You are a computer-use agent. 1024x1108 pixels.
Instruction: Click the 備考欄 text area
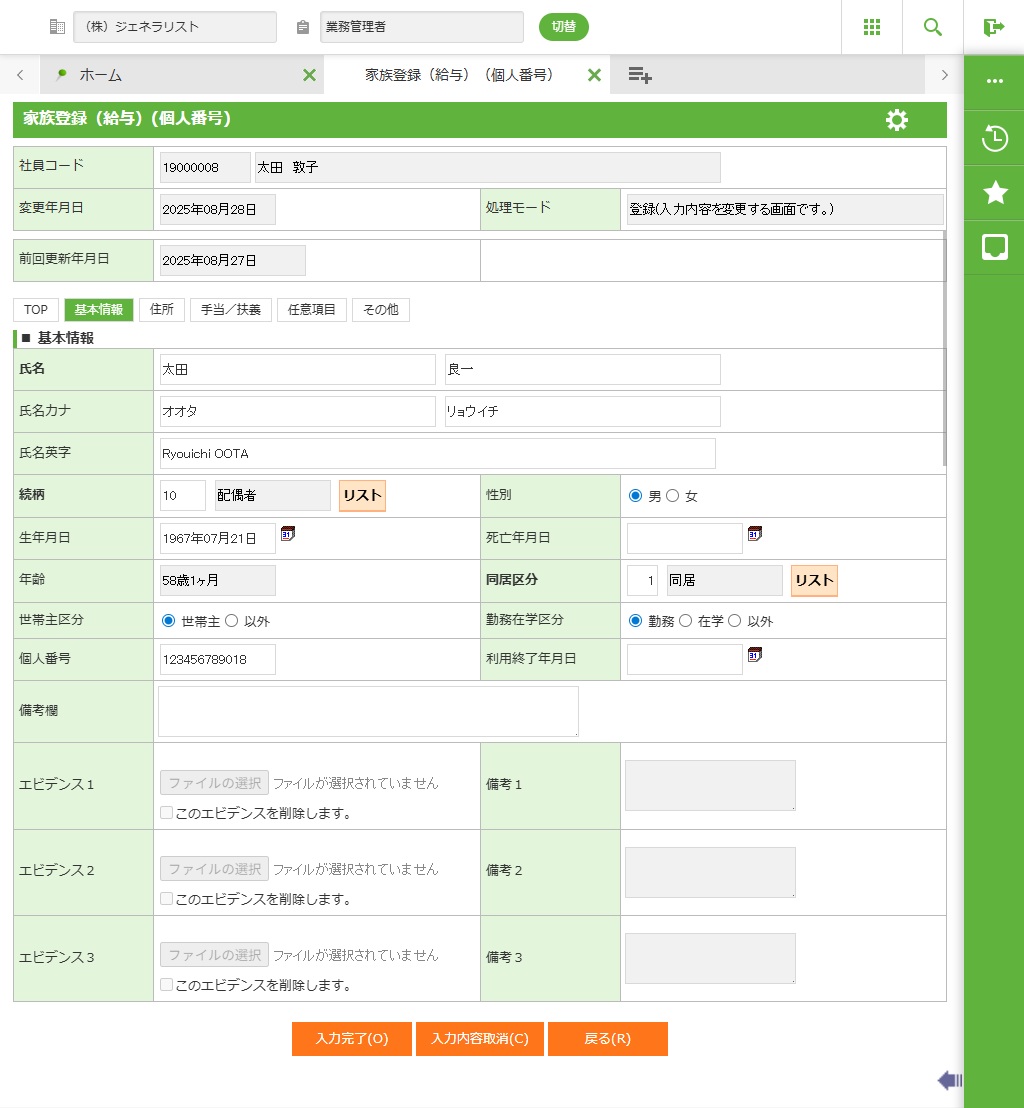368,711
